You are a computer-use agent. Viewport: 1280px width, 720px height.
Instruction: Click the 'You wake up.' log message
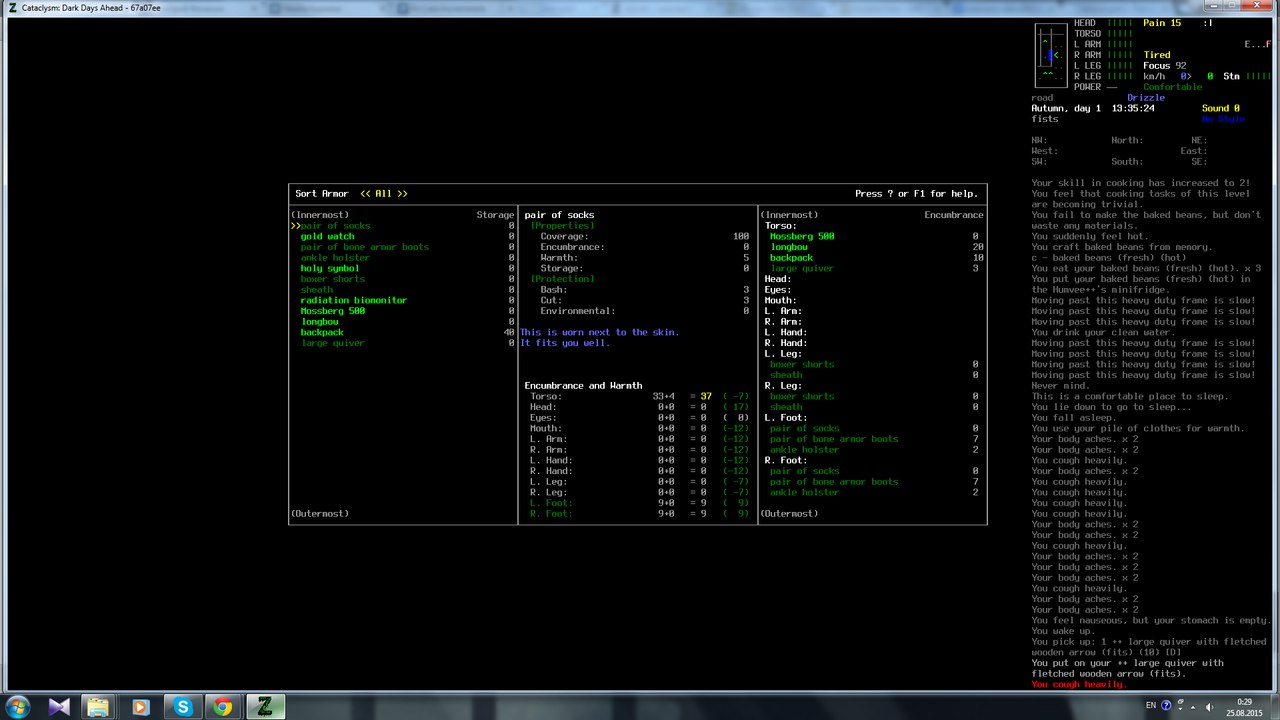tap(1065, 631)
